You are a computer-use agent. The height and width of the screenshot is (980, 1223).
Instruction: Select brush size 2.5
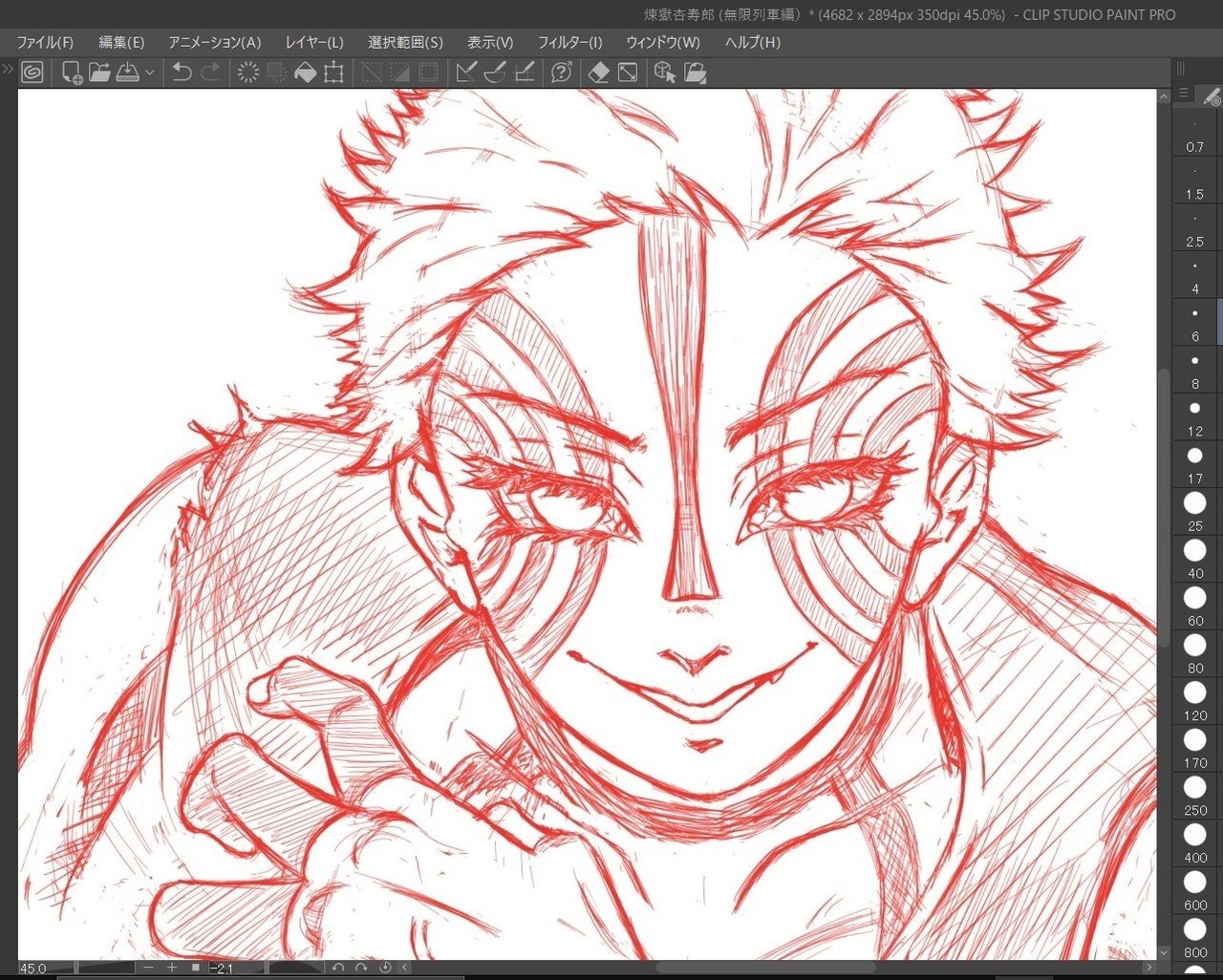coord(1195,228)
